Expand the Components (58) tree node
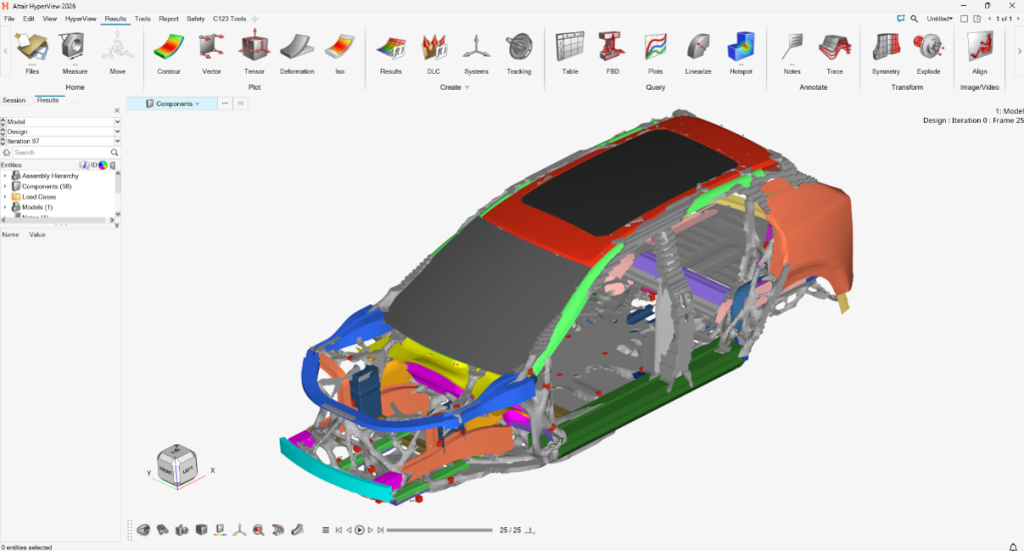The width and height of the screenshot is (1024, 551). coord(5,187)
